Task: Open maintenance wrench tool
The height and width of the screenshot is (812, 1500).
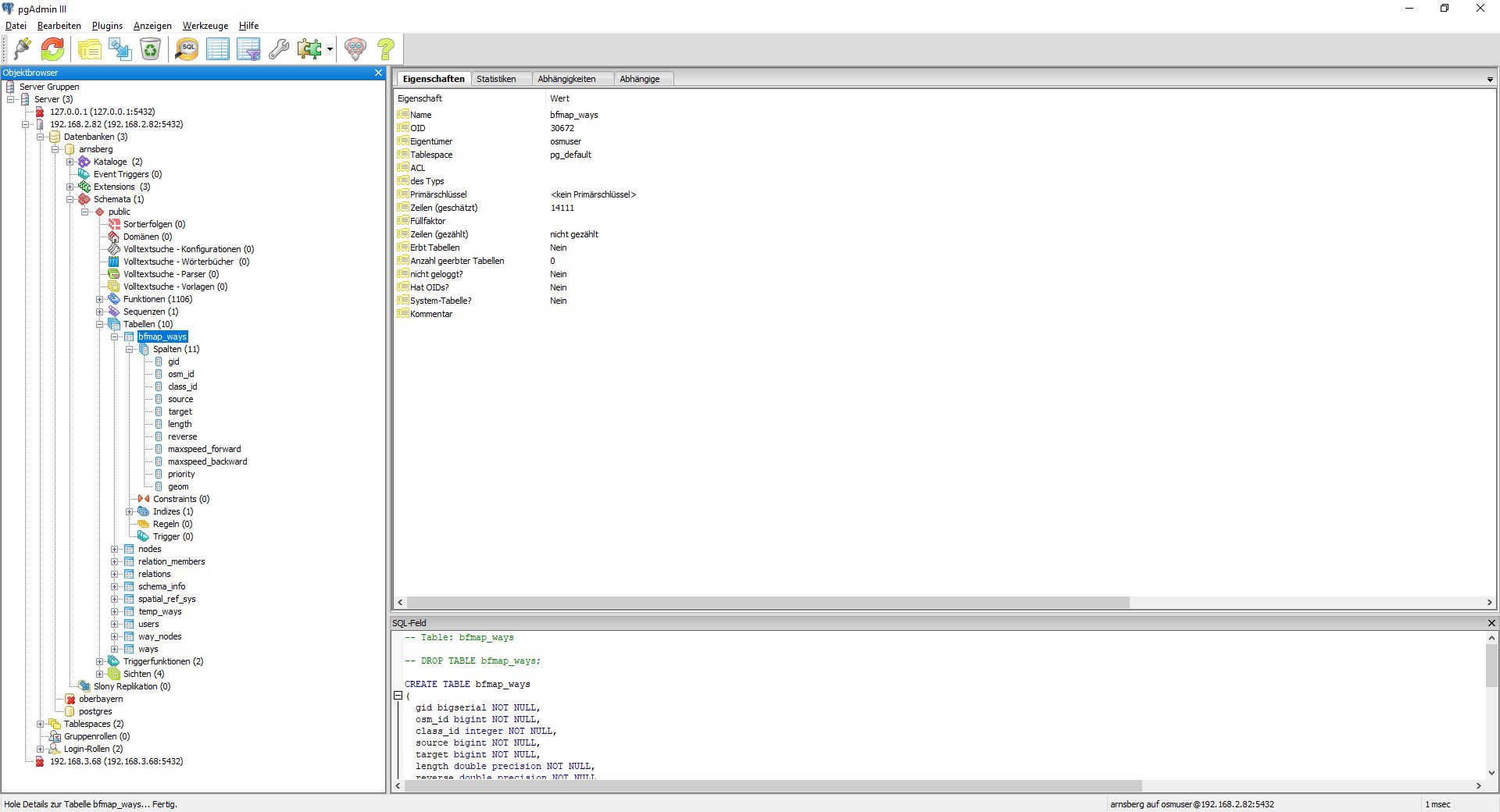Action: [279, 49]
